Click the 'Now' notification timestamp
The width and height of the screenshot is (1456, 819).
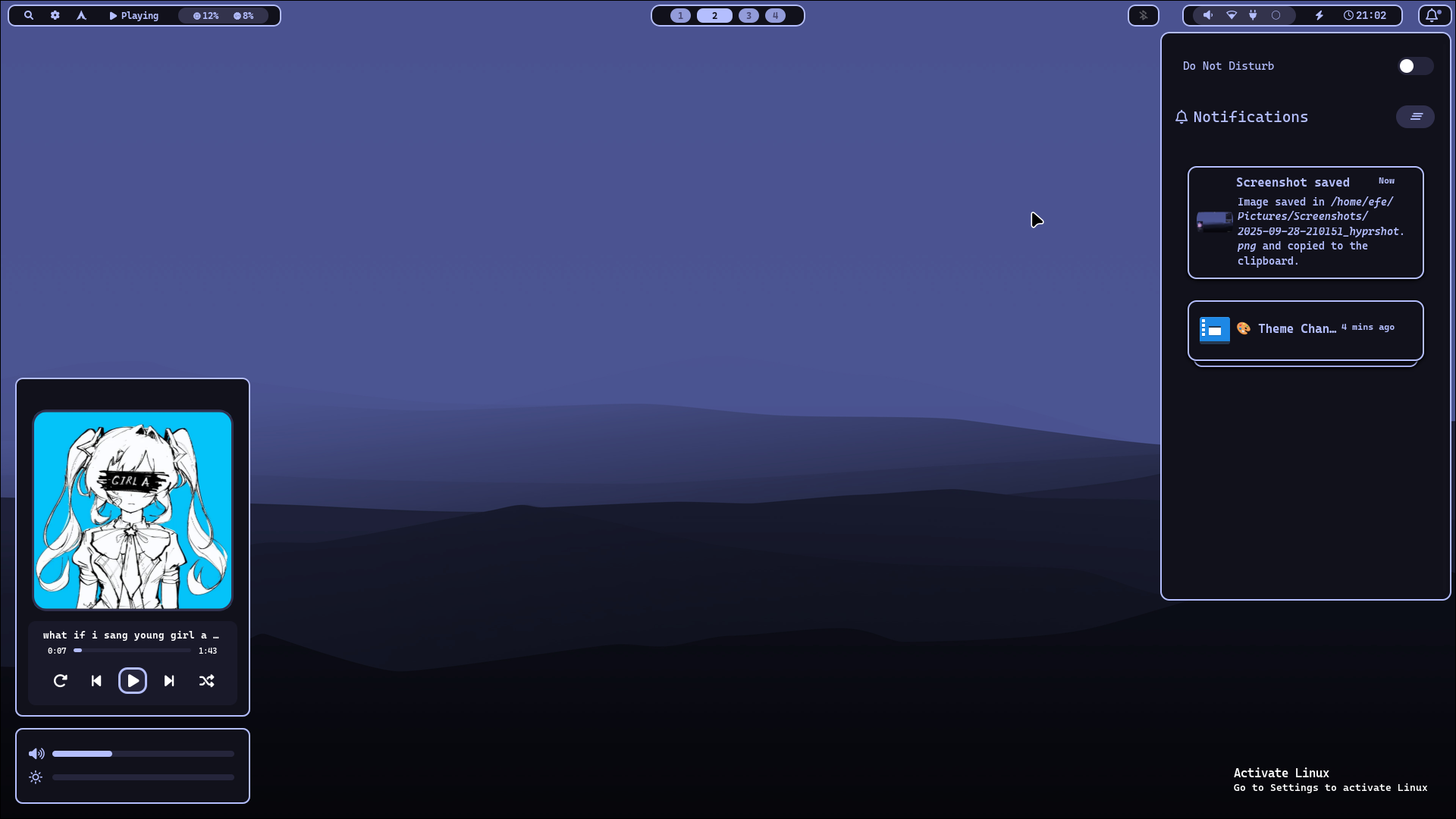(x=1386, y=180)
